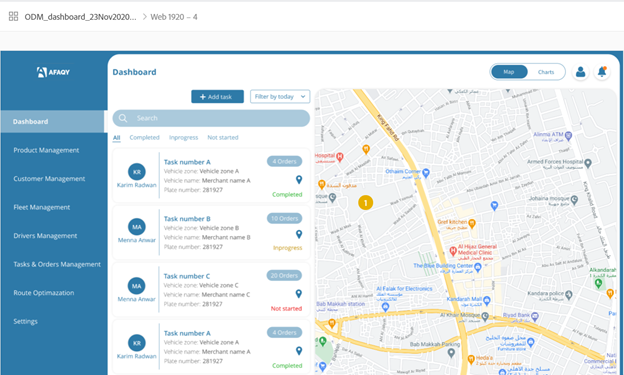Click KR avatar on completed Task A card

[x=136, y=172]
